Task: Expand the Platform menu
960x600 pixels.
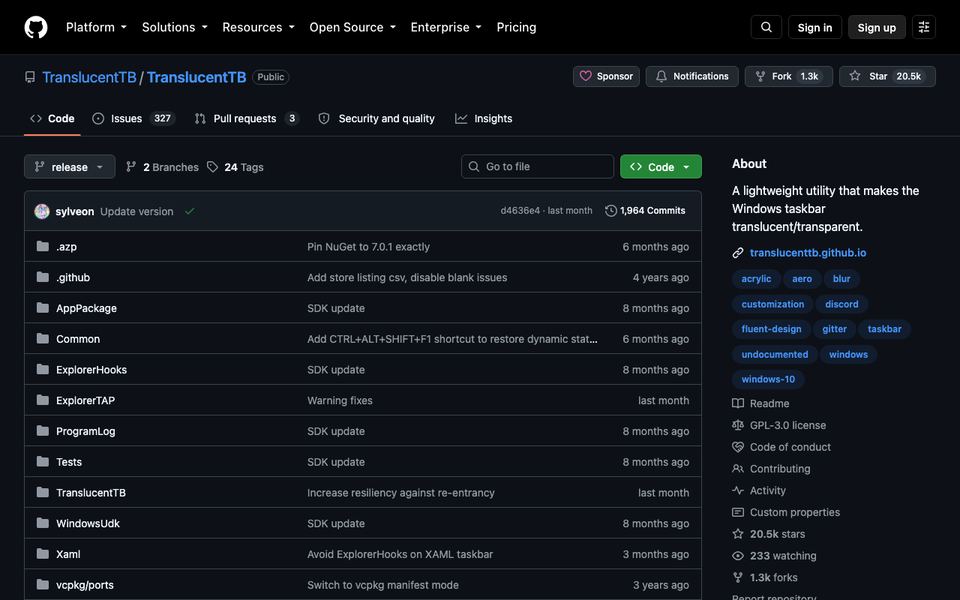Action: click(96, 27)
